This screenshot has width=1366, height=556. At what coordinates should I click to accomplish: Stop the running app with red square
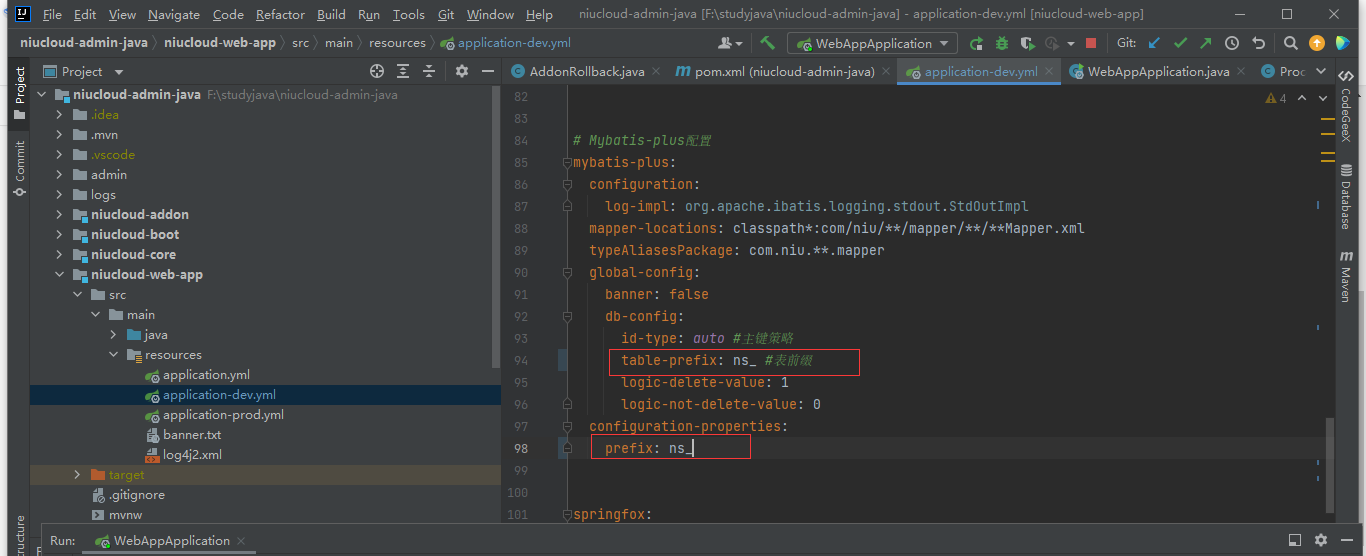pos(1091,43)
